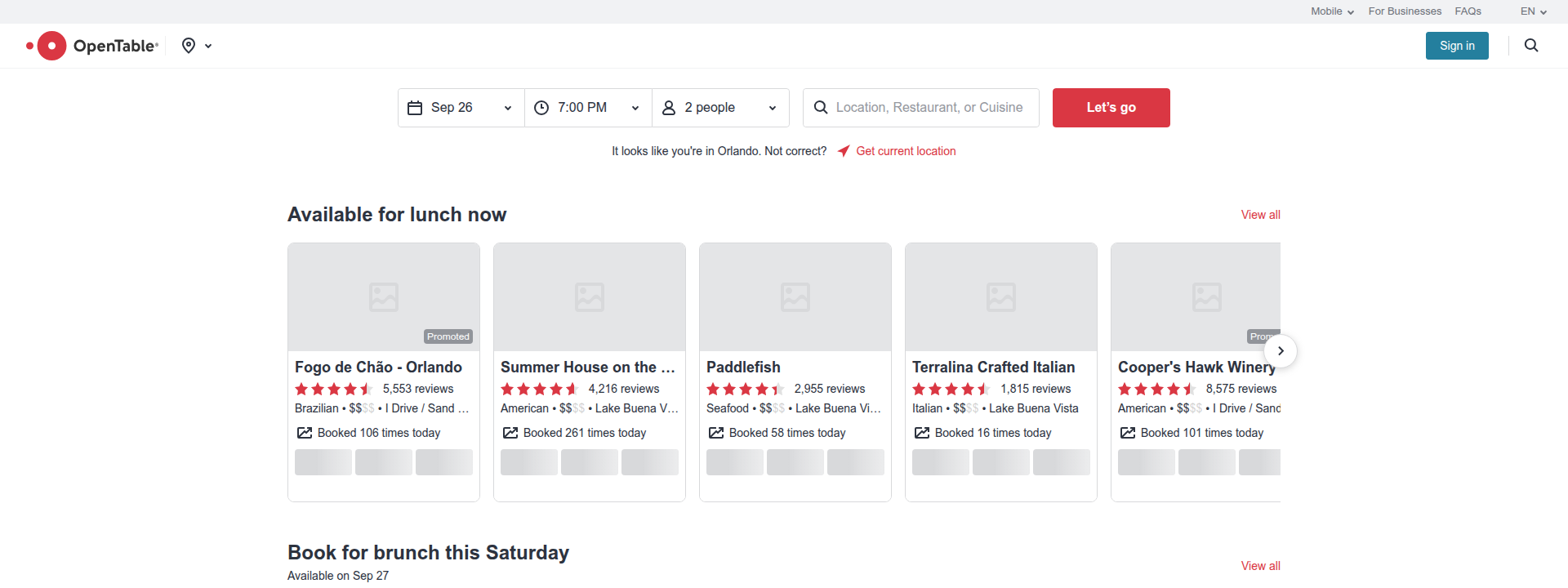Click Get current location link
This screenshot has width=1568, height=588.
point(906,151)
